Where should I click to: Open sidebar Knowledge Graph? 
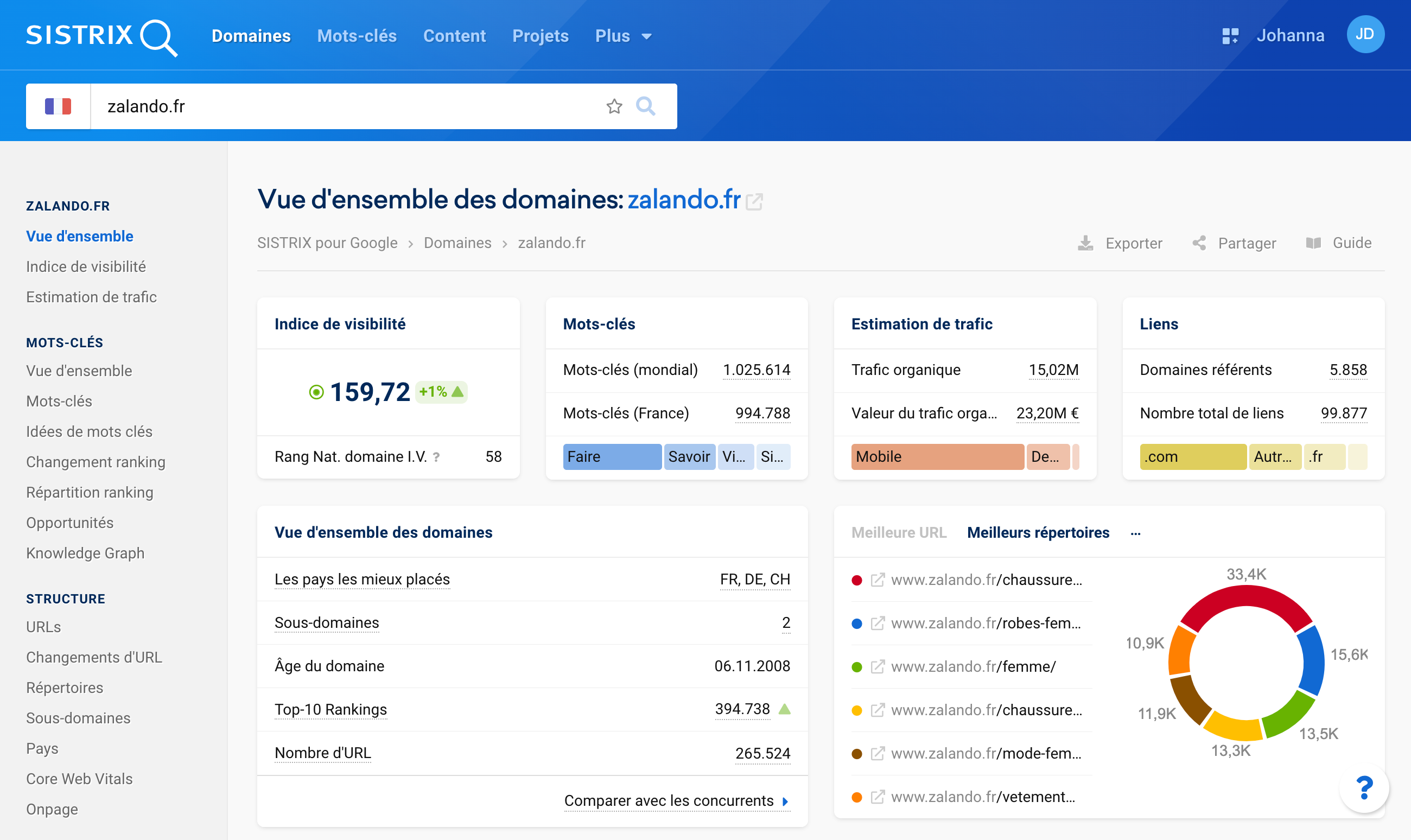point(85,553)
